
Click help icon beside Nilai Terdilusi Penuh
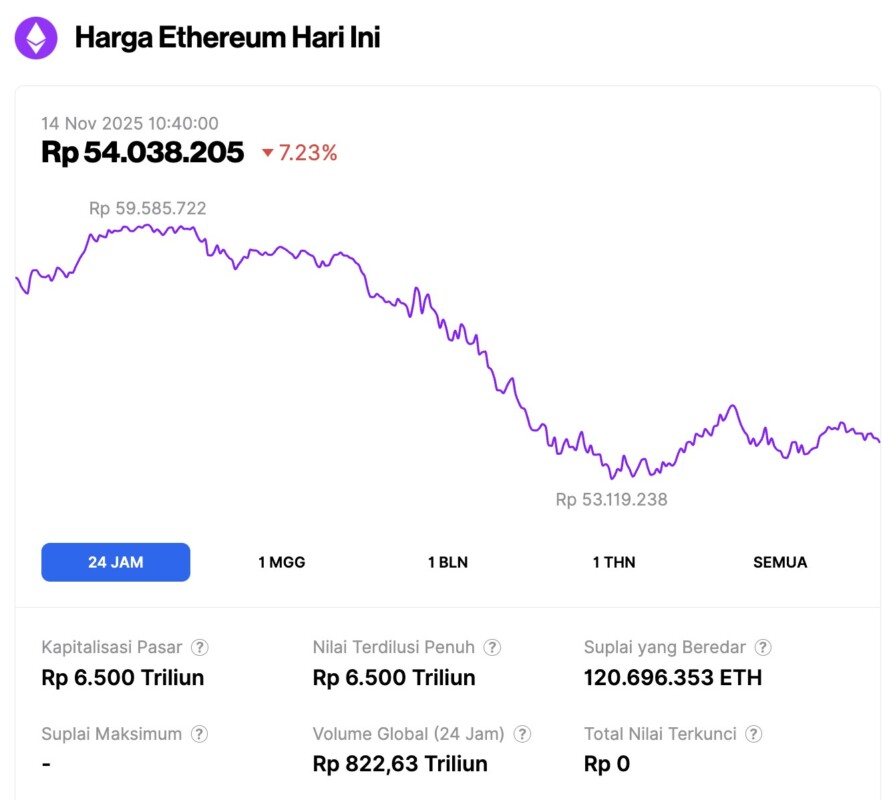pyautogui.click(x=492, y=648)
